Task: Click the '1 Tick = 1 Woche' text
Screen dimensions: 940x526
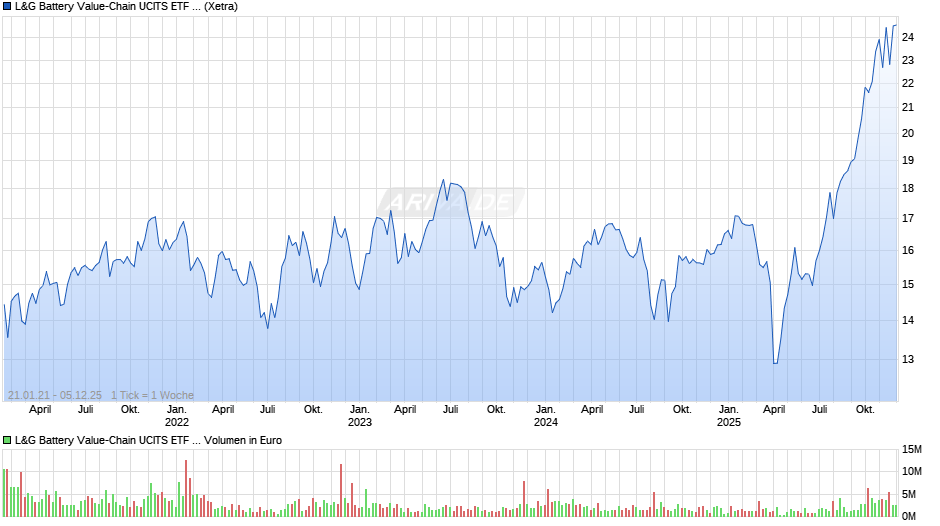Action: [x=152, y=395]
